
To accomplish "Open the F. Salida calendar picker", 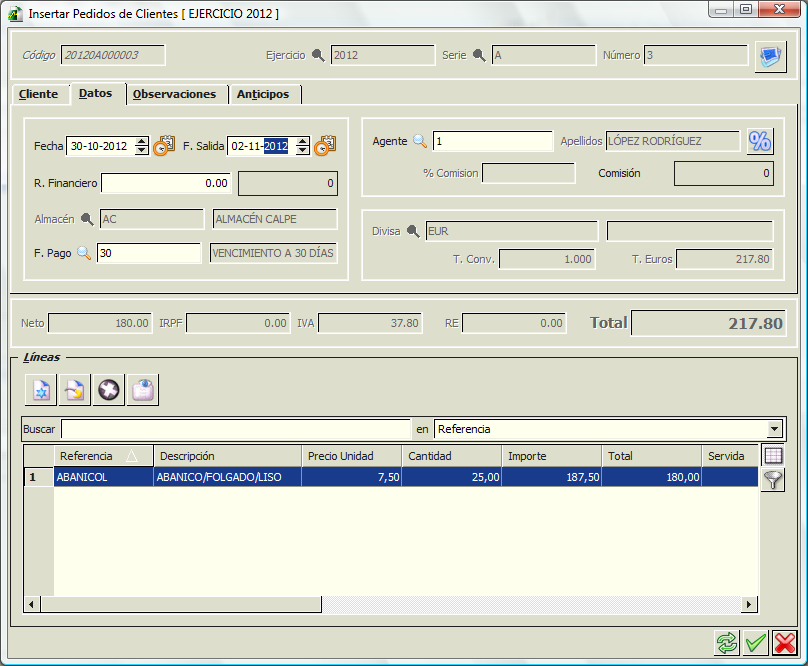I will pos(325,145).
